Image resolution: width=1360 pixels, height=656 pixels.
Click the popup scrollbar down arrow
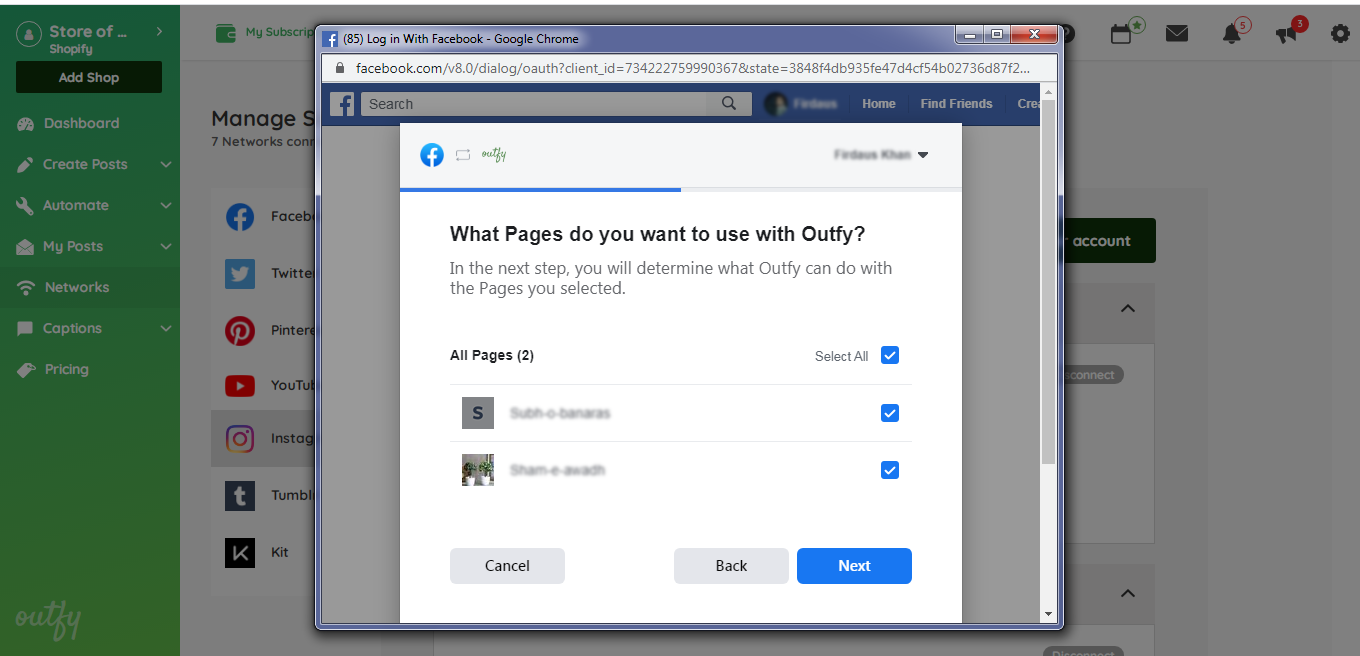pyautogui.click(x=1048, y=614)
